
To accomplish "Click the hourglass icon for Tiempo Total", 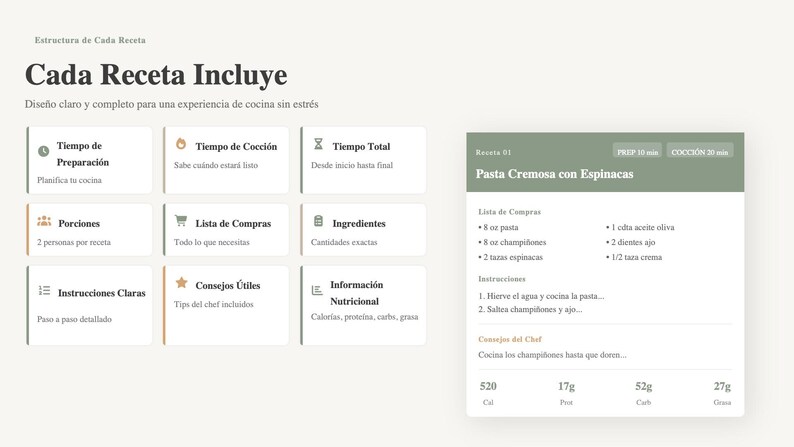I will click(x=318, y=144).
